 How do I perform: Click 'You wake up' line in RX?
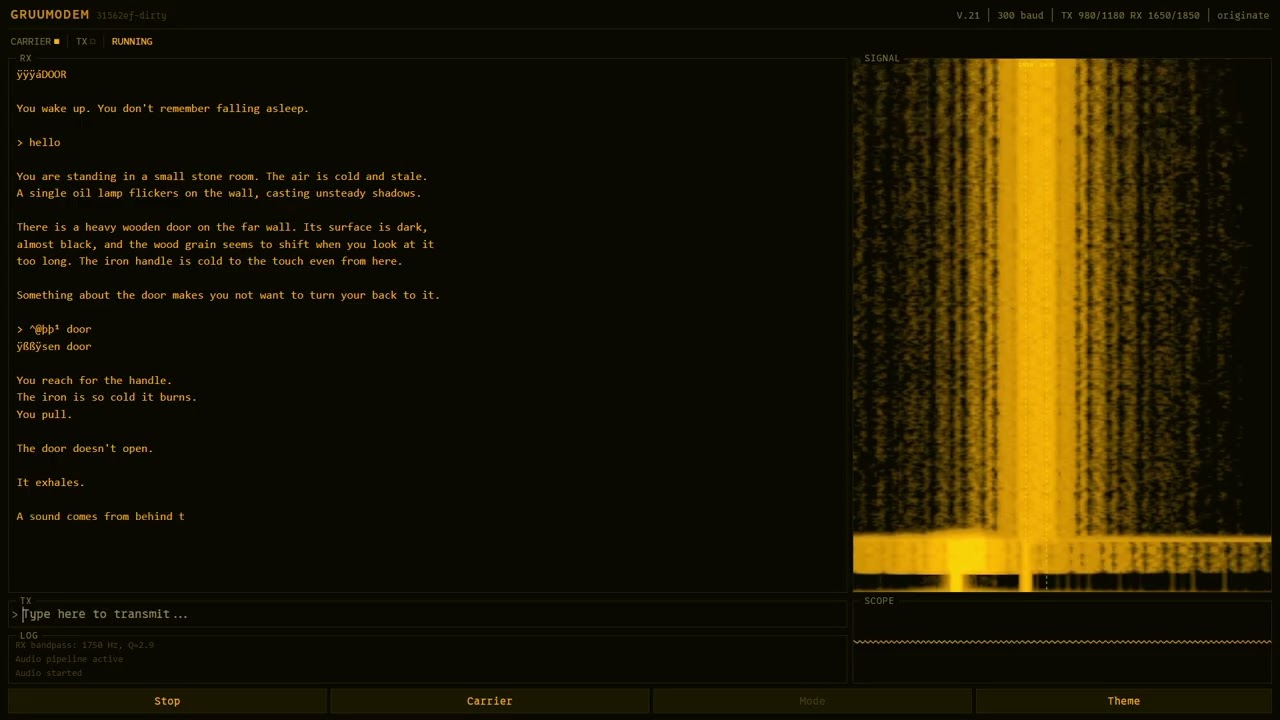click(x=162, y=108)
